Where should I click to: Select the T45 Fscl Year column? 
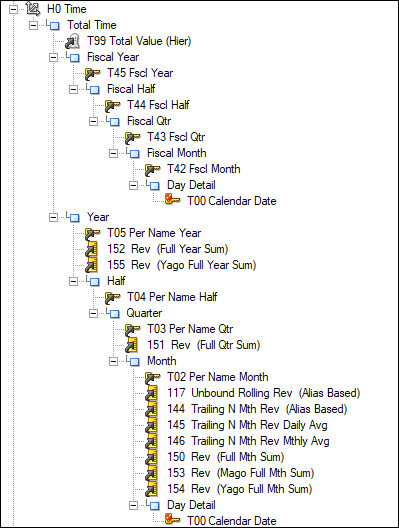(x=140, y=73)
